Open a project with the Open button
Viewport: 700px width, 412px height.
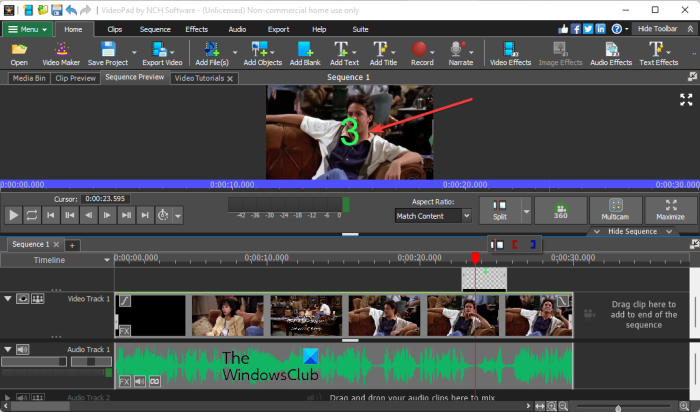[x=19, y=54]
